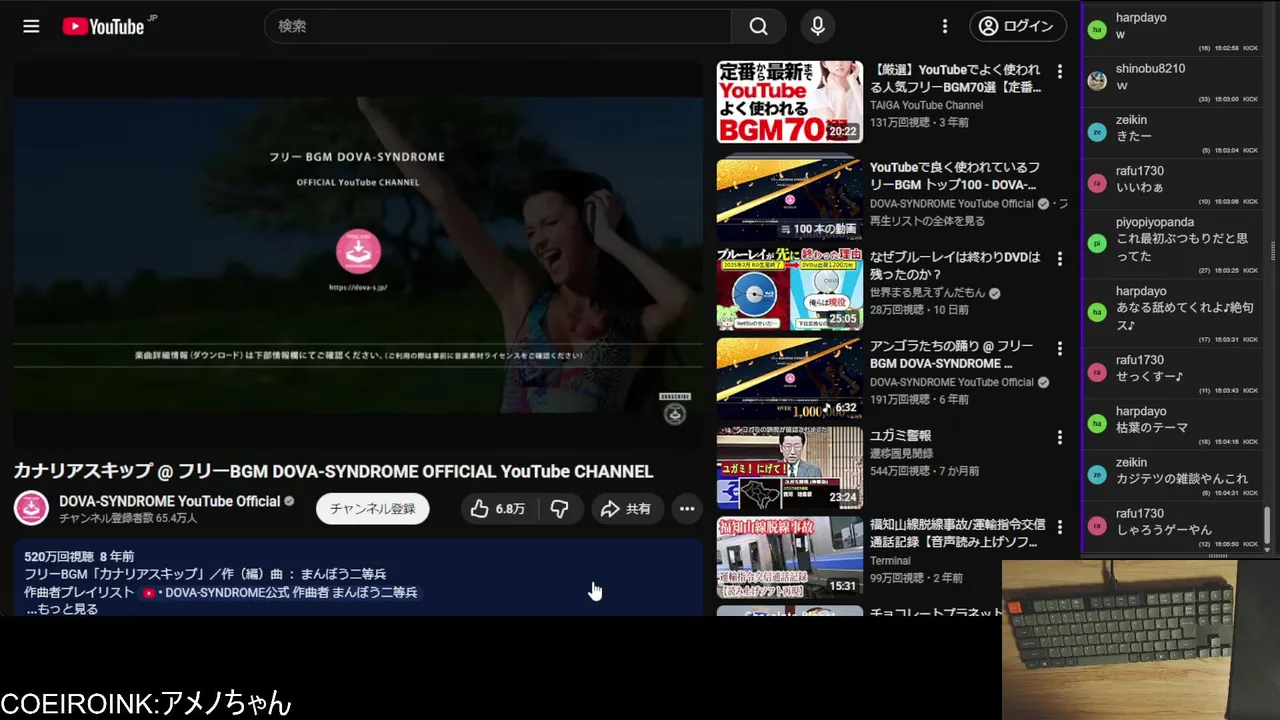Open the ユガミ警報 video thumbnail
This screenshot has width=1280, height=720.
(789, 468)
